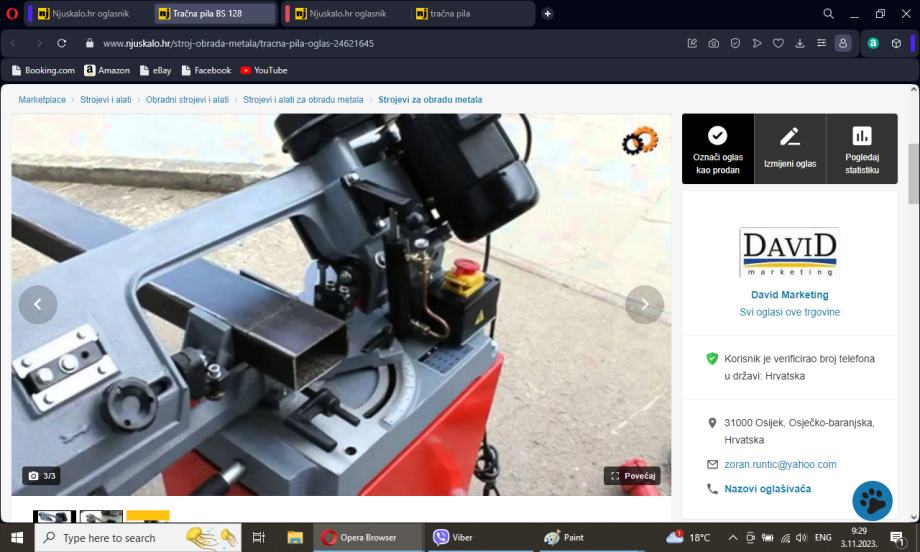
Task: Enlarge image with Povećaj button
Action: (632, 476)
